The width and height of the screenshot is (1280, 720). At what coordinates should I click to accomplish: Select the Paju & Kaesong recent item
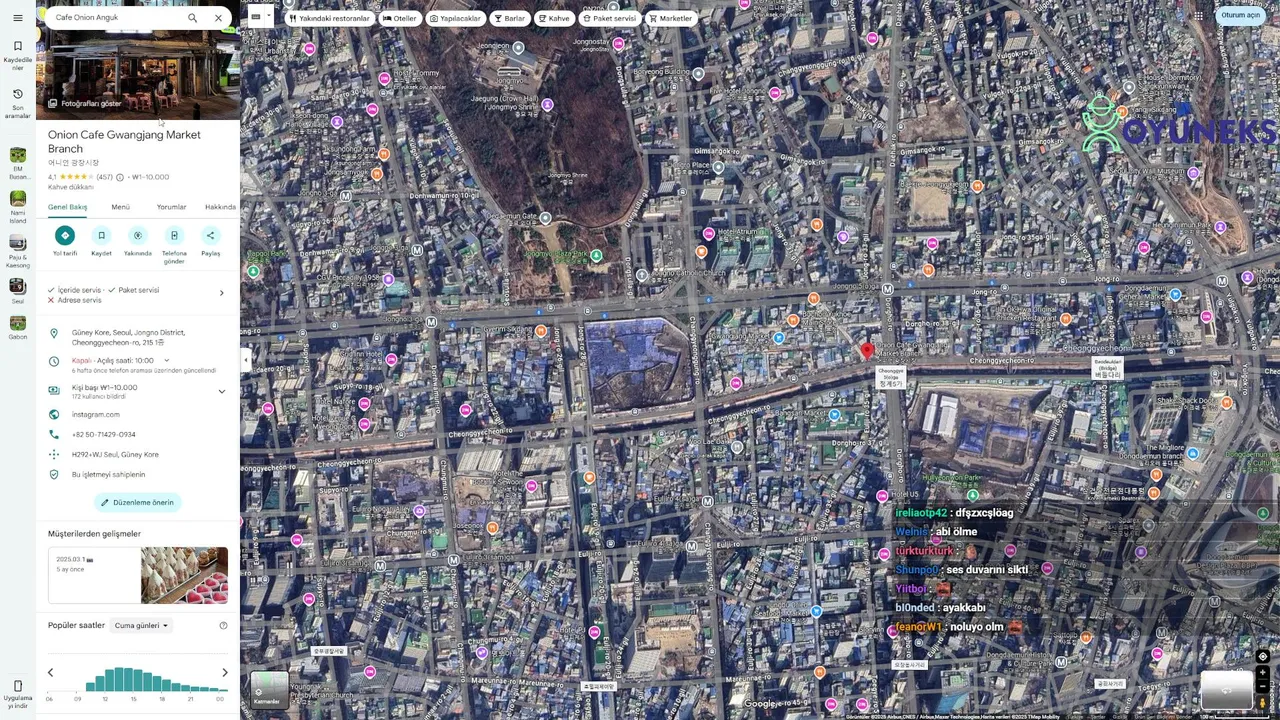pos(17,251)
